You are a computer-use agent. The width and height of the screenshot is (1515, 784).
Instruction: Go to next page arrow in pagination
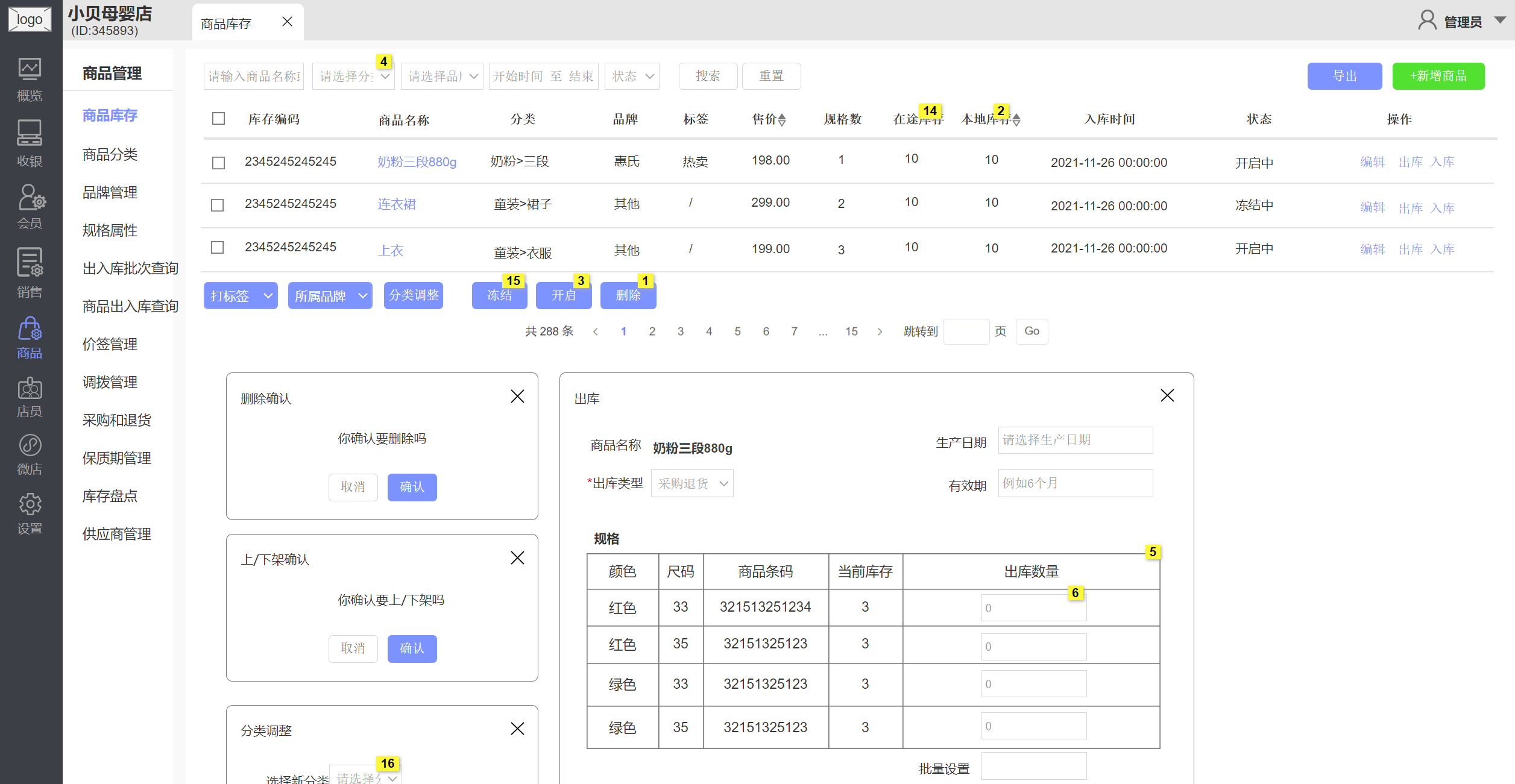tap(880, 331)
